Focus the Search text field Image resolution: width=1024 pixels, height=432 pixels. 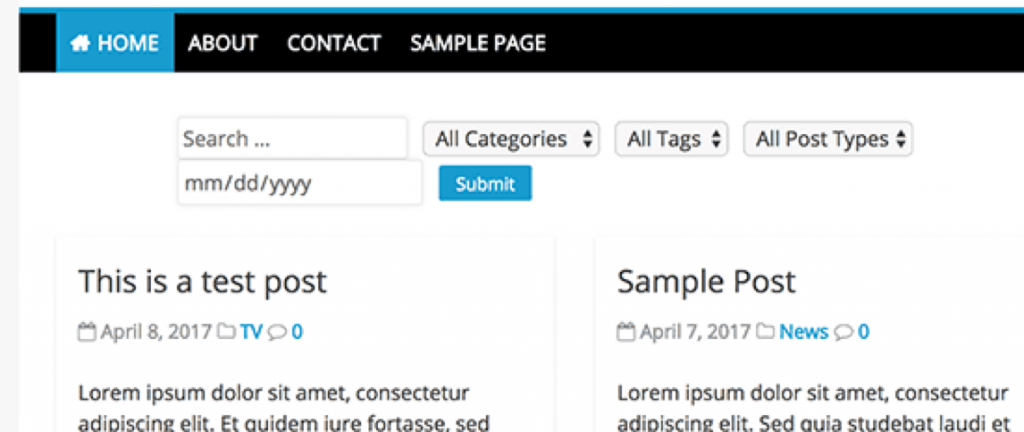tap(293, 138)
